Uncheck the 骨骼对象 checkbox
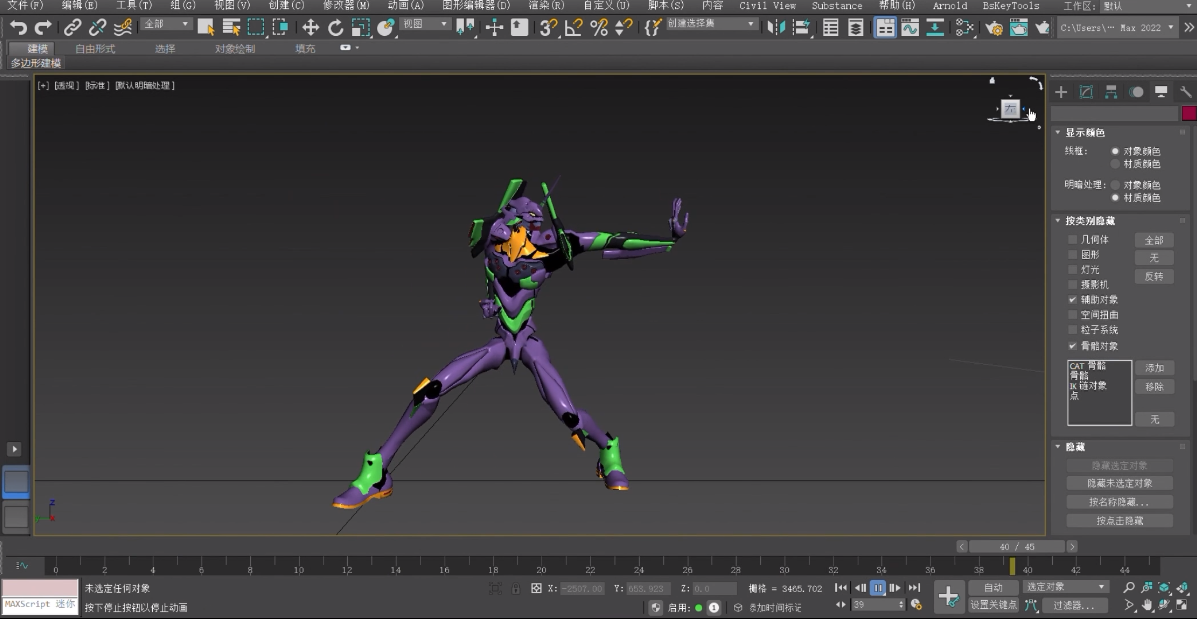The image size is (1197, 619). point(1073,346)
